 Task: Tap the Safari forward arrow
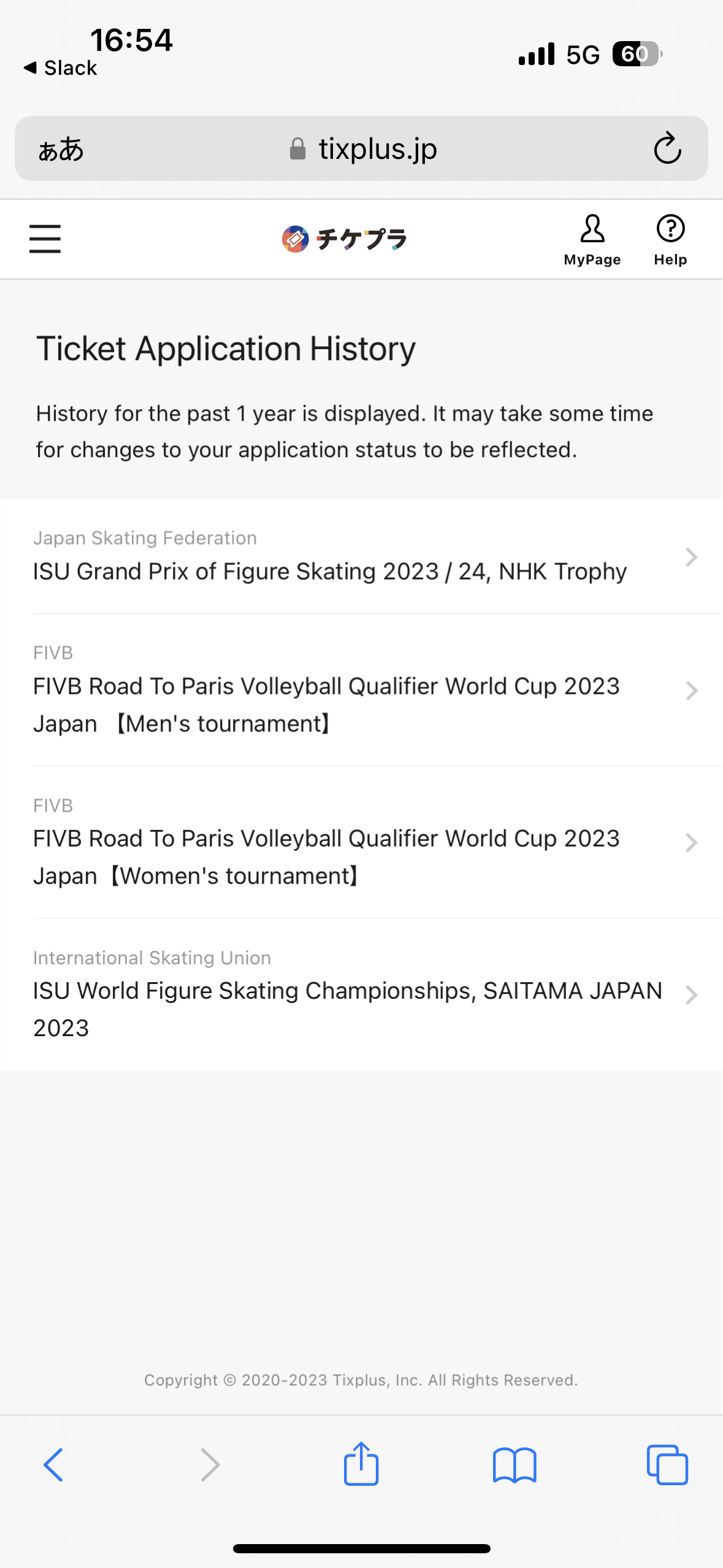click(x=210, y=1465)
